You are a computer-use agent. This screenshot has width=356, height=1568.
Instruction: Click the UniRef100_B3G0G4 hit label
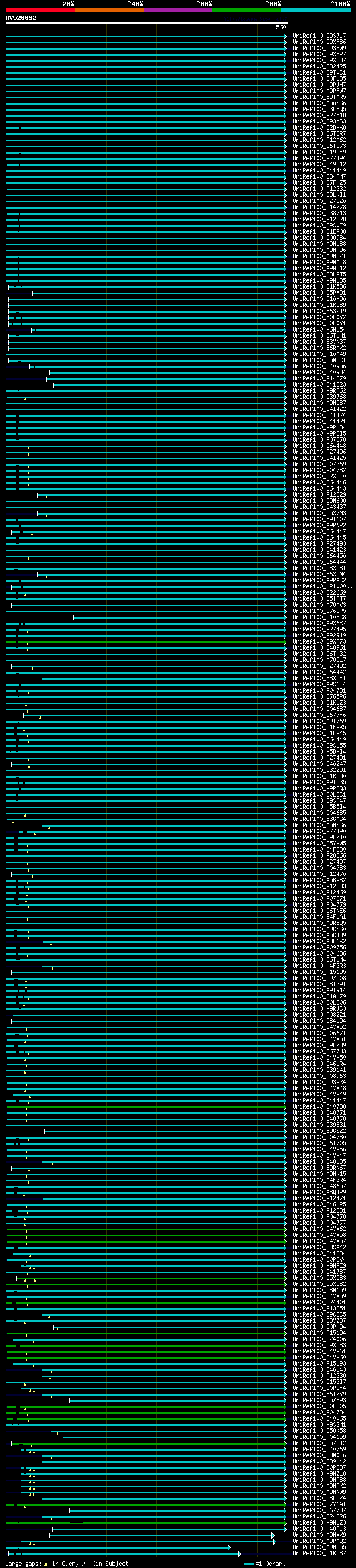tap(319, 819)
